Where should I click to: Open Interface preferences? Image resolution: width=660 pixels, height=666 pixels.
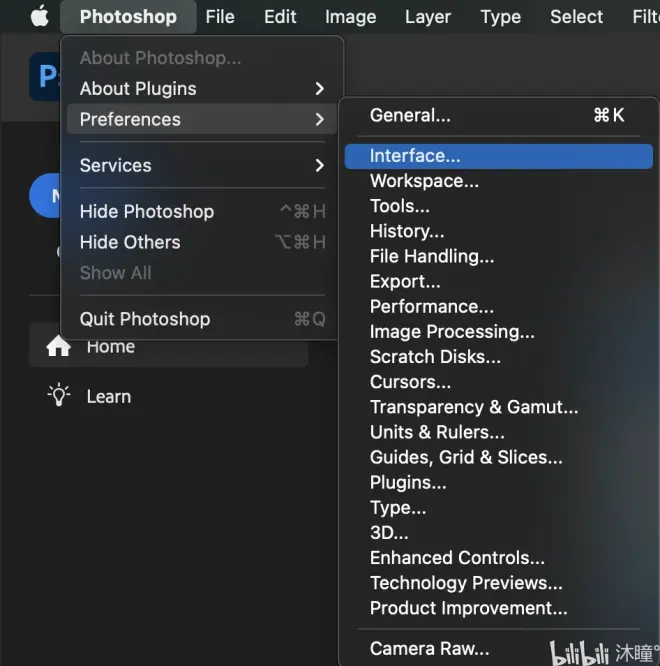pyautogui.click(x=499, y=156)
